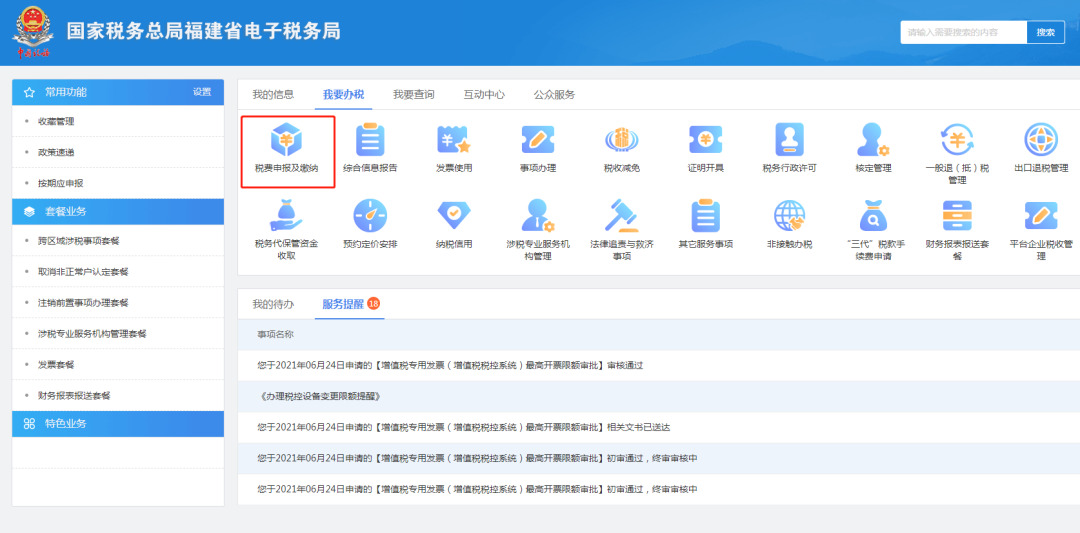Open 出口退税管理 icon

point(1041,140)
